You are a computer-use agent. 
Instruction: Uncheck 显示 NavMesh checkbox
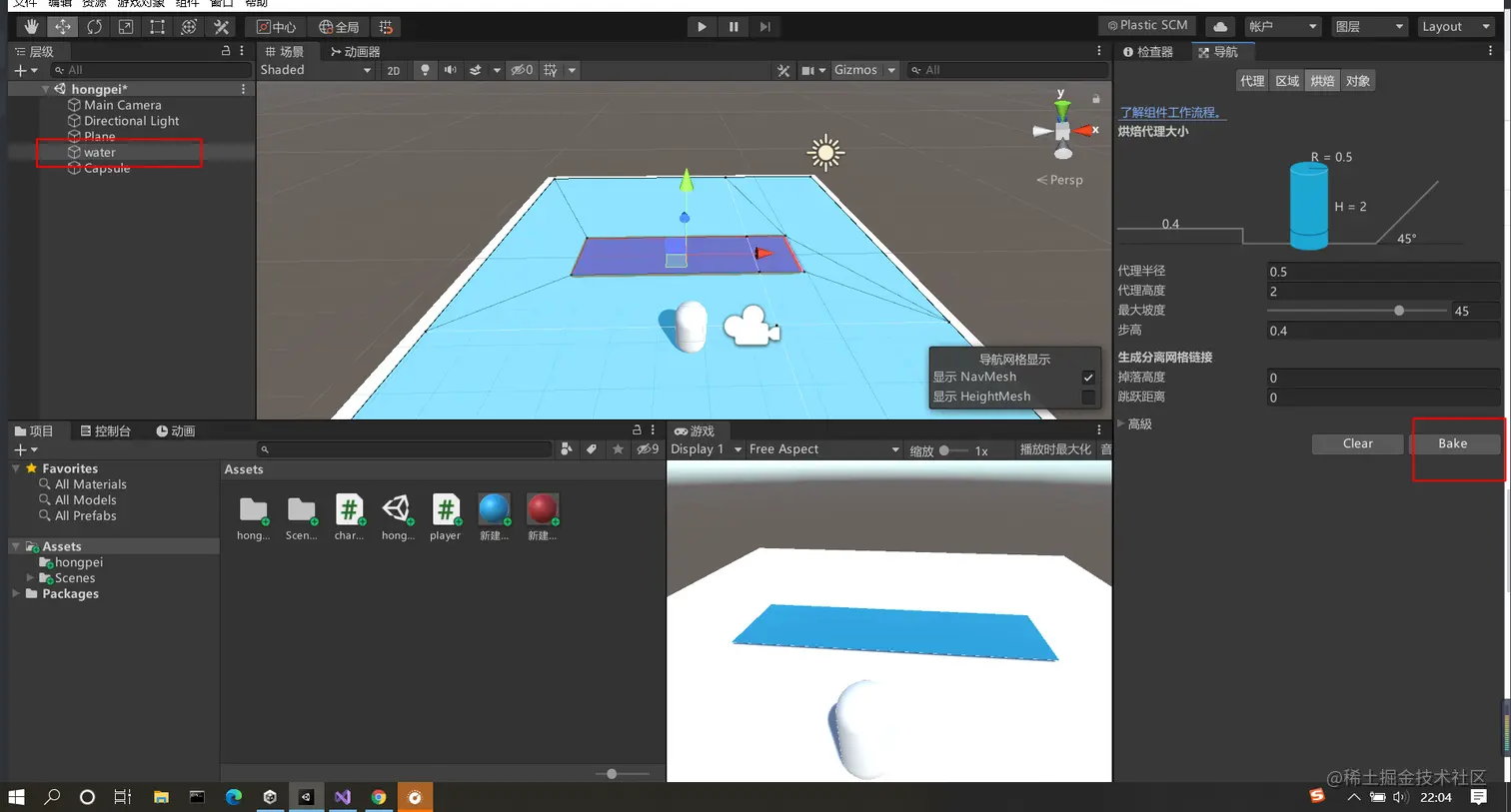pos(1088,377)
